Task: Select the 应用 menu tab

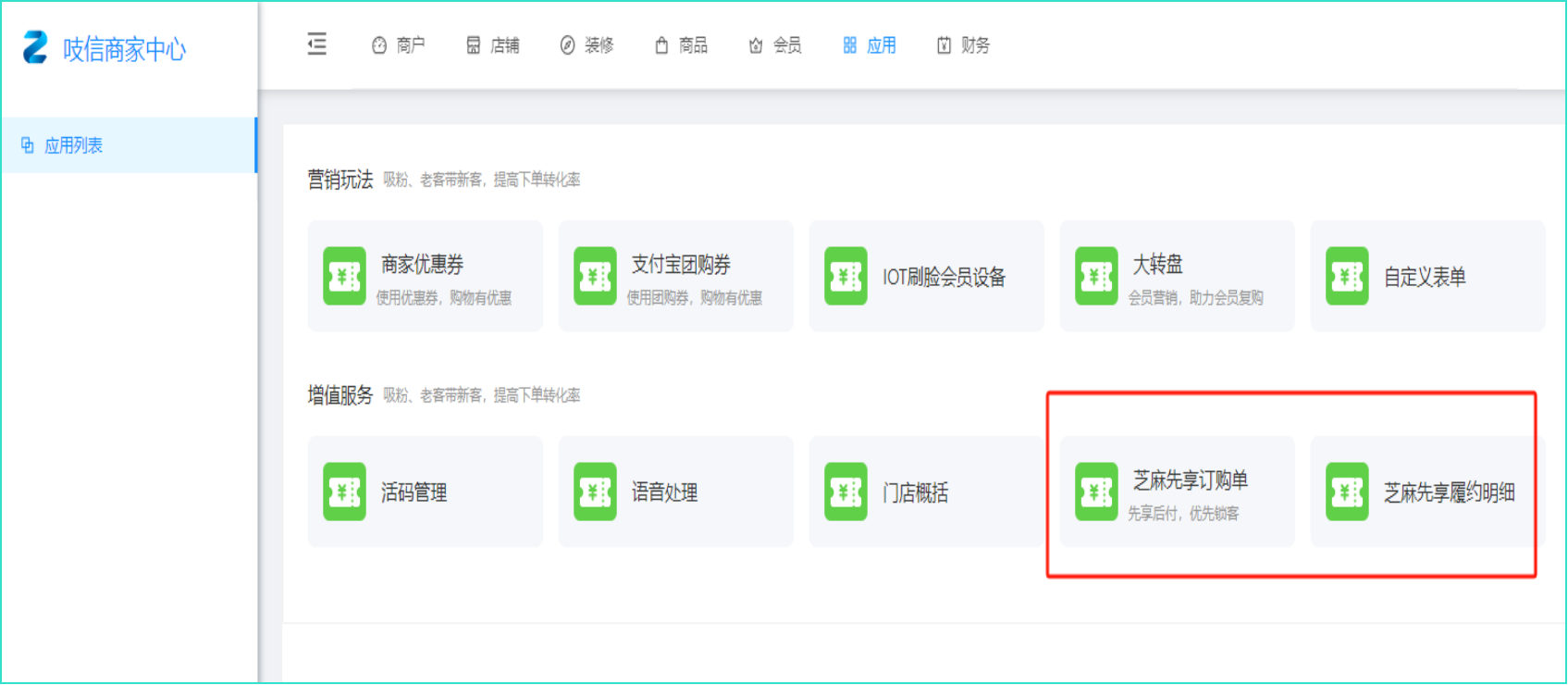Action: click(x=870, y=45)
